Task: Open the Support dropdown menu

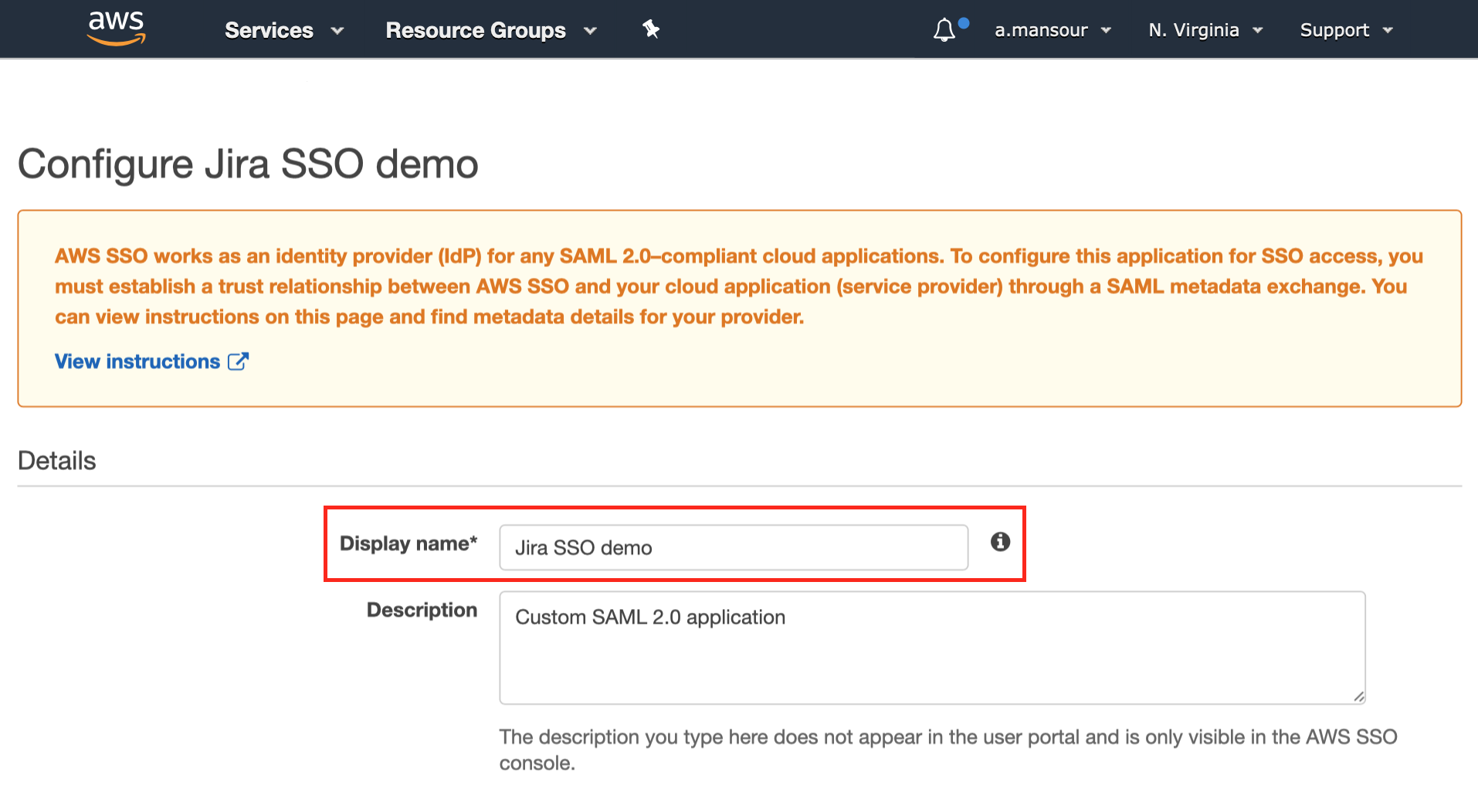Action: click(x=1346, y=30)
